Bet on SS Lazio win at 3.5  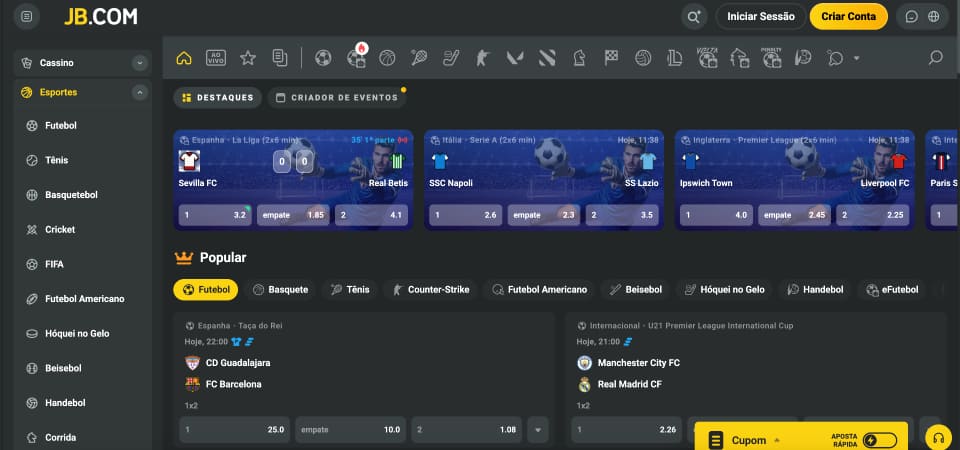622,216
